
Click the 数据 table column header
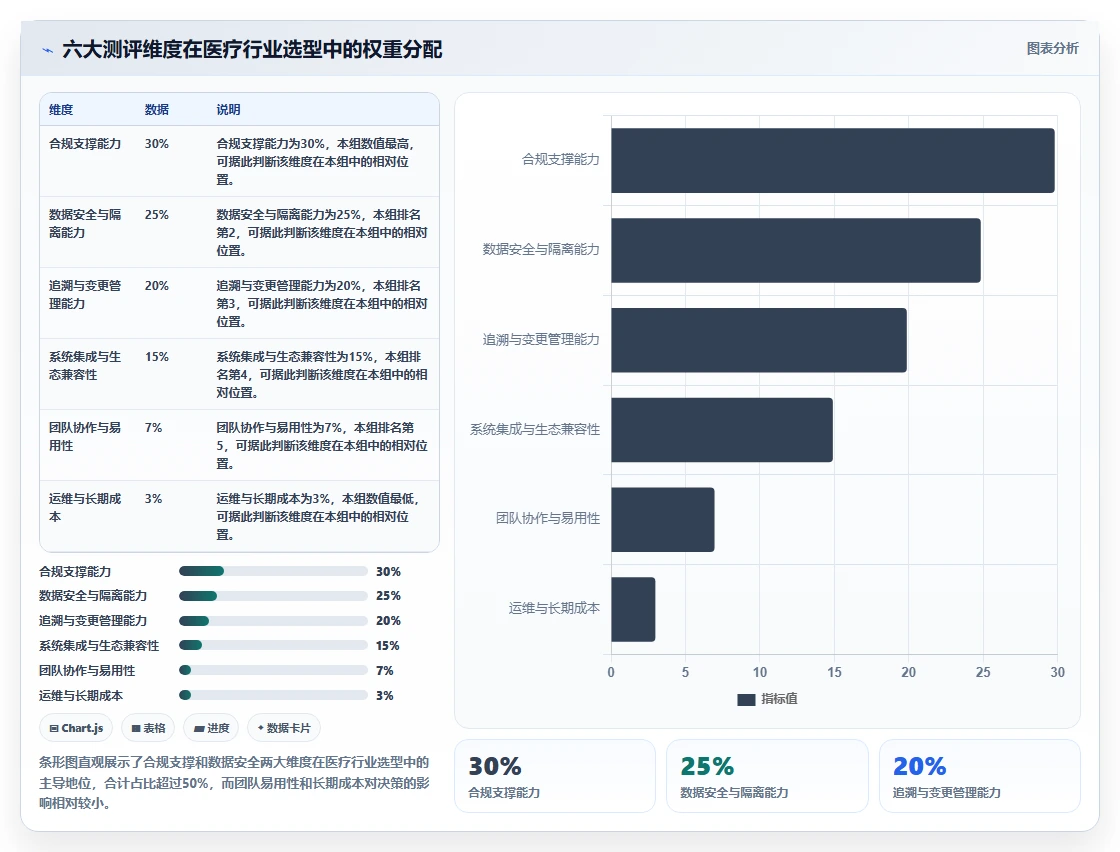point(156,110)
